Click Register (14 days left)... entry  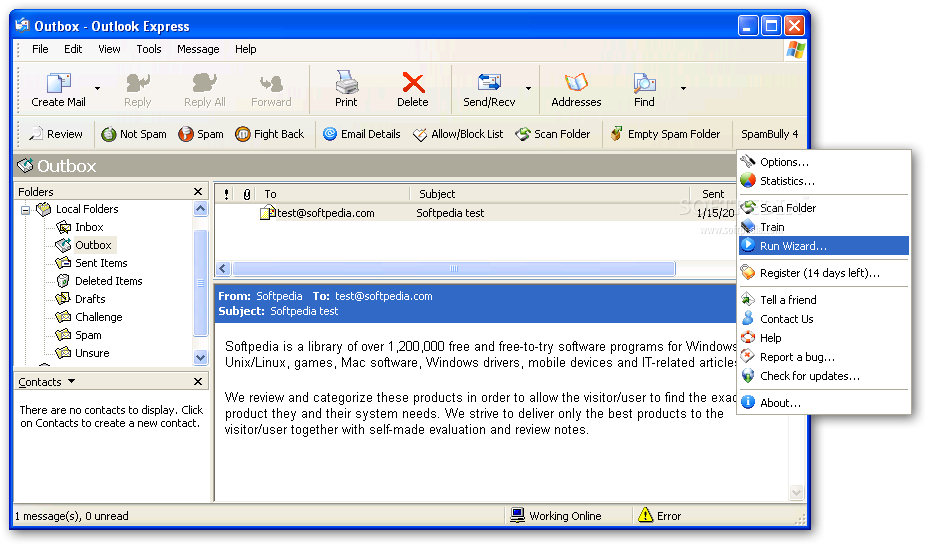tap(824, 272)
